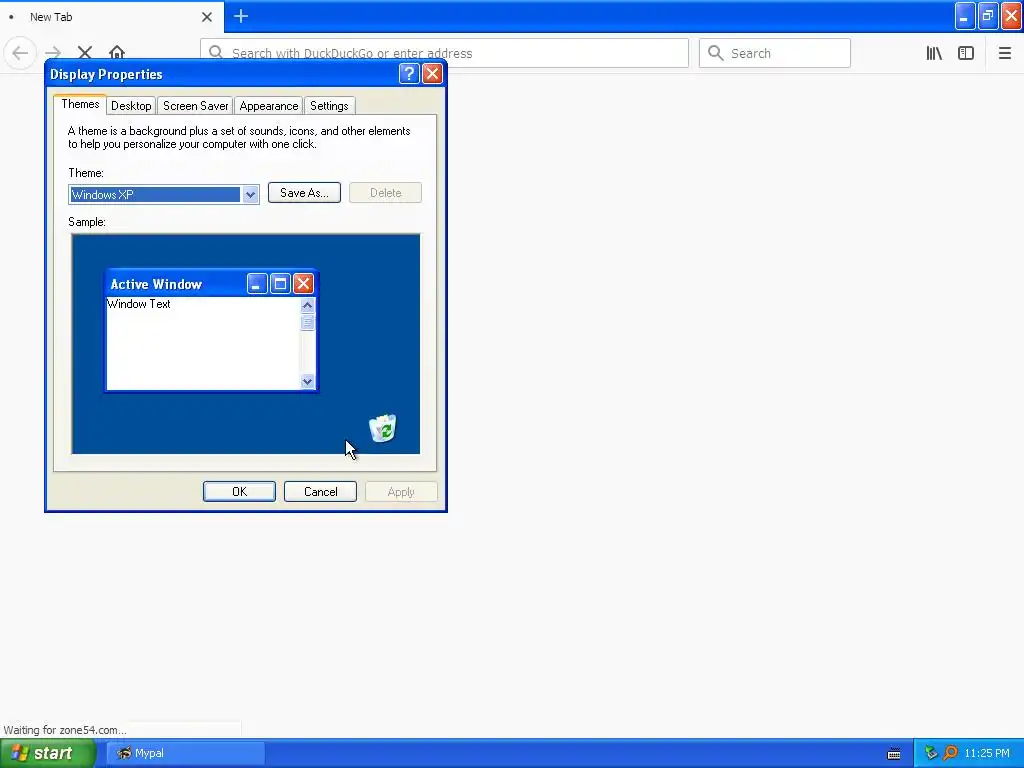Image resolution: width=1024 pixels, height=768 pixels.
Task: Click the network tray icon
Action: coord(931,753)
